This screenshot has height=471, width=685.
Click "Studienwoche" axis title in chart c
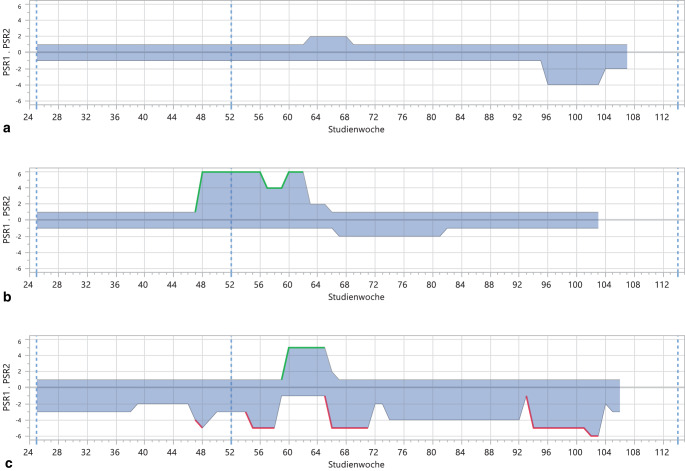[x=357, y=464]
